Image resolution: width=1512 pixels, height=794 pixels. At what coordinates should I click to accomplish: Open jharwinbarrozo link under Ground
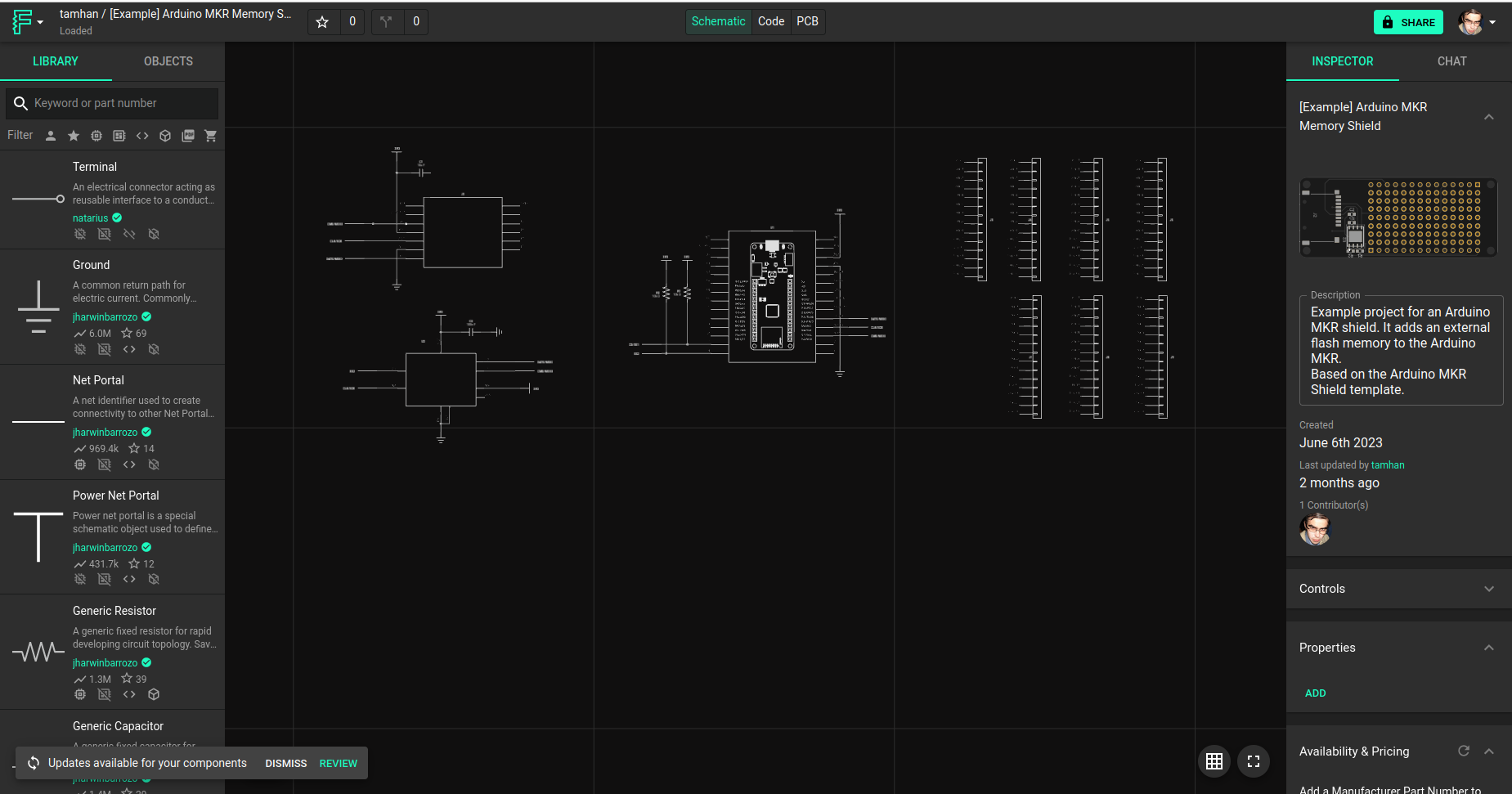[105, 317]
